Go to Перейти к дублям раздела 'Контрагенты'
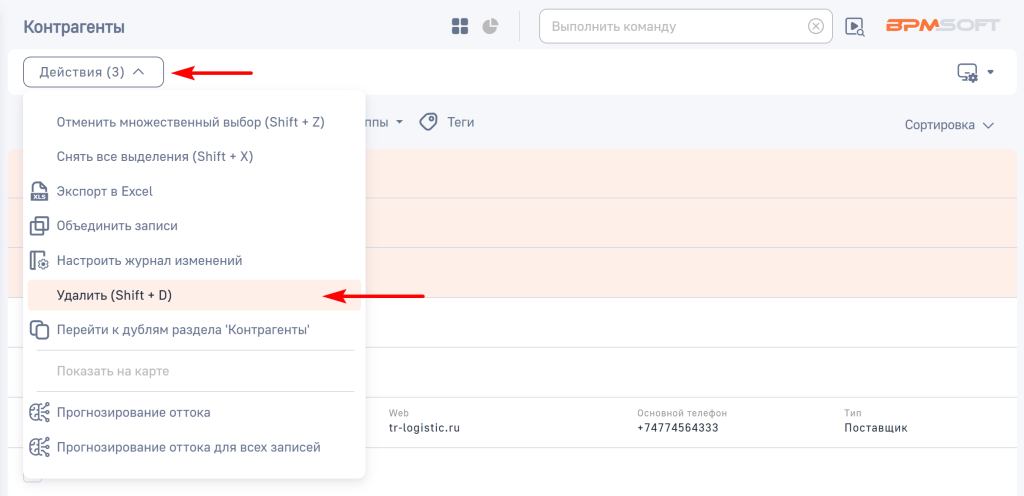 click(183, 329)
